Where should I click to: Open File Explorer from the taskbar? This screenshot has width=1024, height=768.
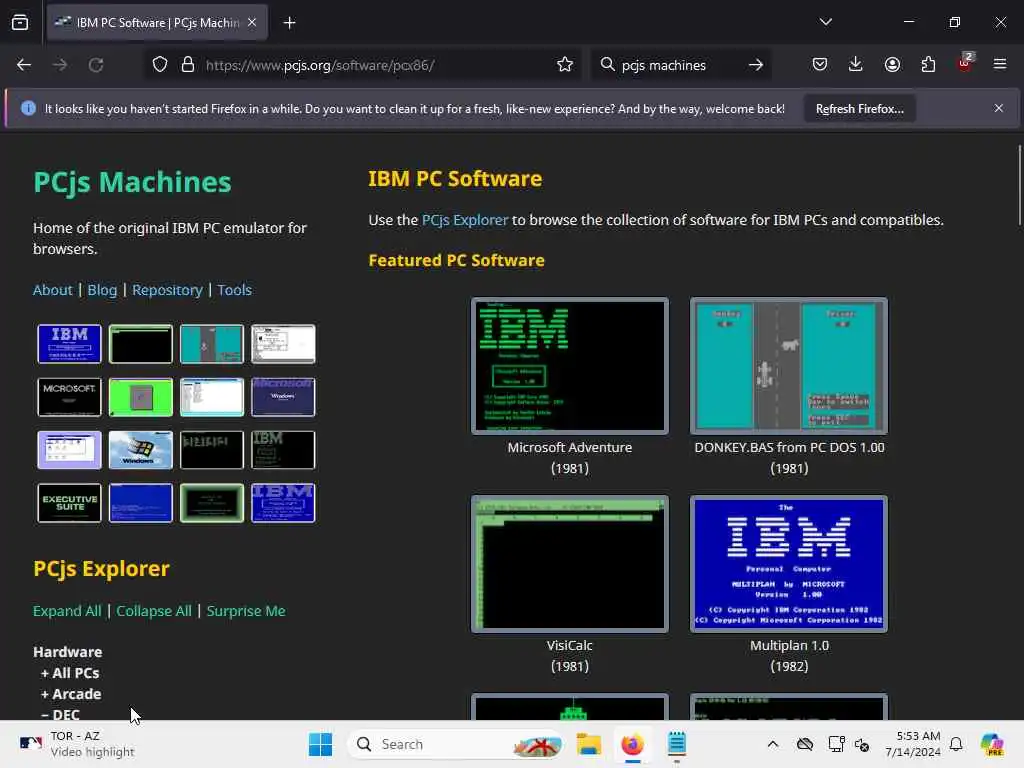tap(588, 744)
